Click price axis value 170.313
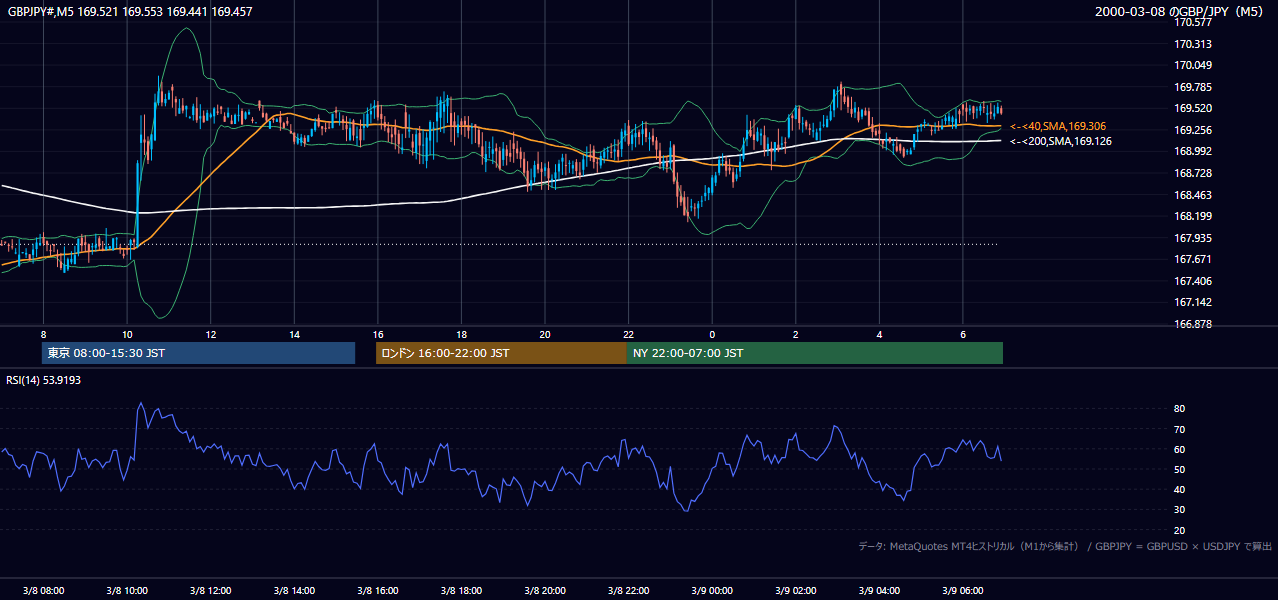This screenshot has height=600, width=1278. (x=1192, y=44)
